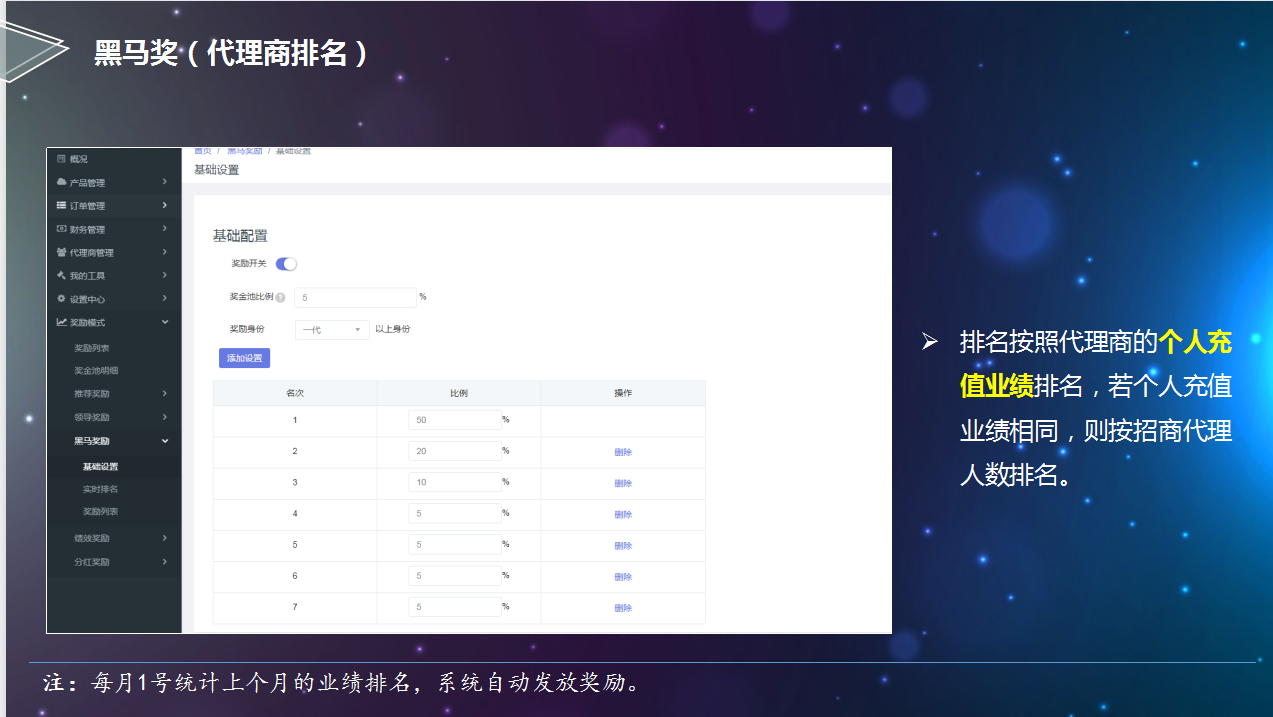Collapse the 奖励模式 menu chevron

pyautogui.click(x=165, y=322)
